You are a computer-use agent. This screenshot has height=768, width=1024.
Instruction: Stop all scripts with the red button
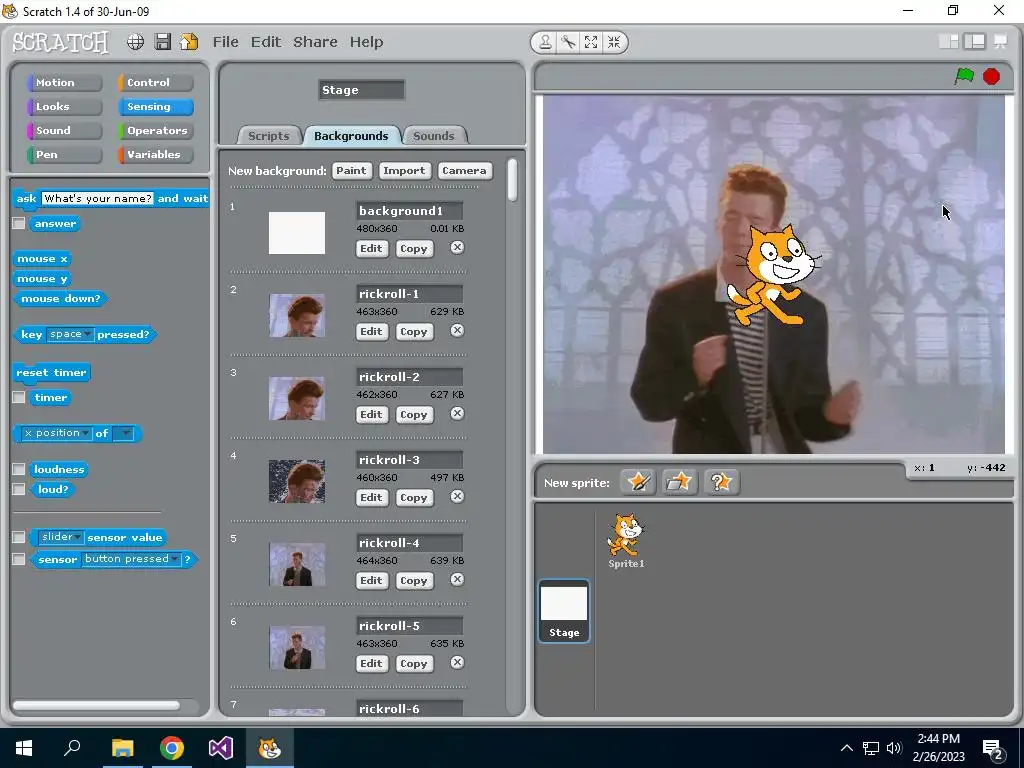pos(991,76)
